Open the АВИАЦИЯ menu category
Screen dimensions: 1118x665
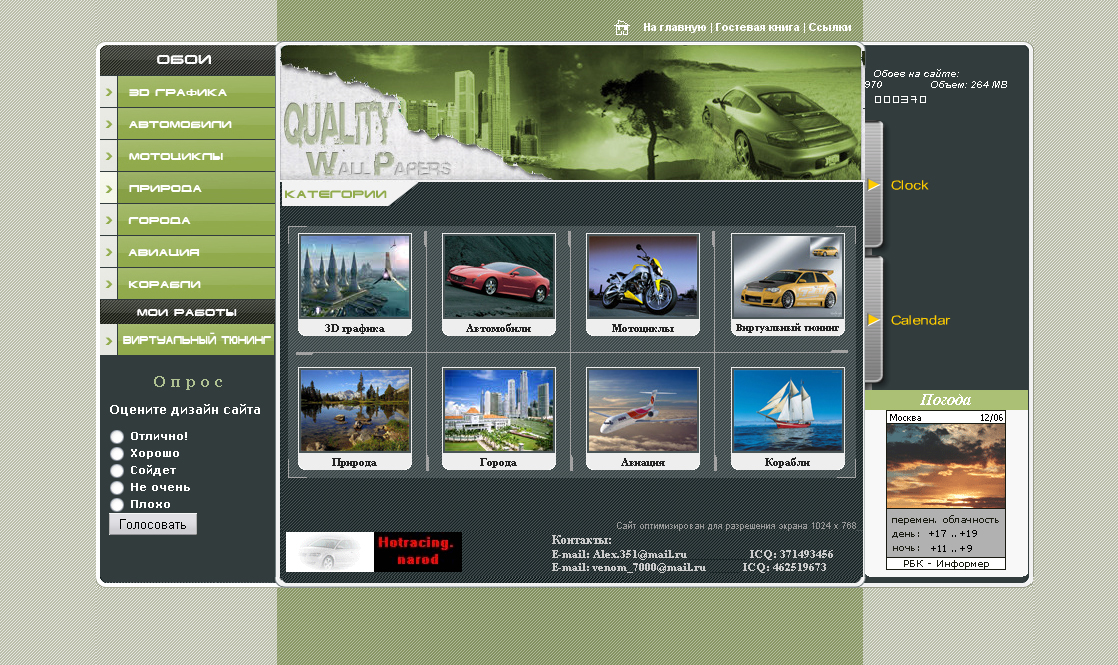(196, 252)
